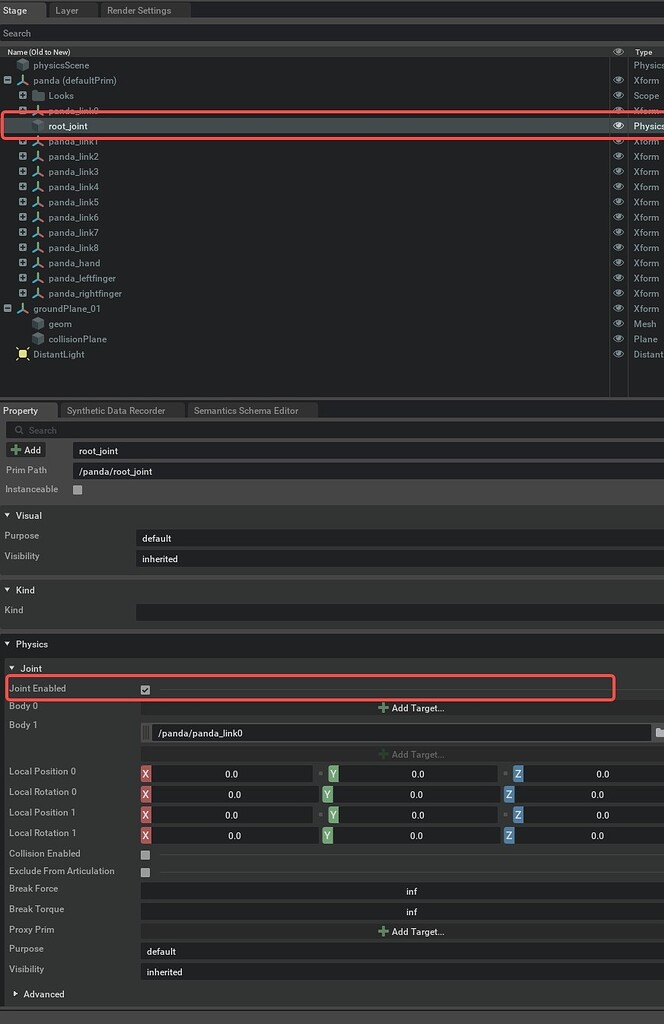
Task: Click the red X swatch for Local Position 0
Action: [x=144, y=773]
